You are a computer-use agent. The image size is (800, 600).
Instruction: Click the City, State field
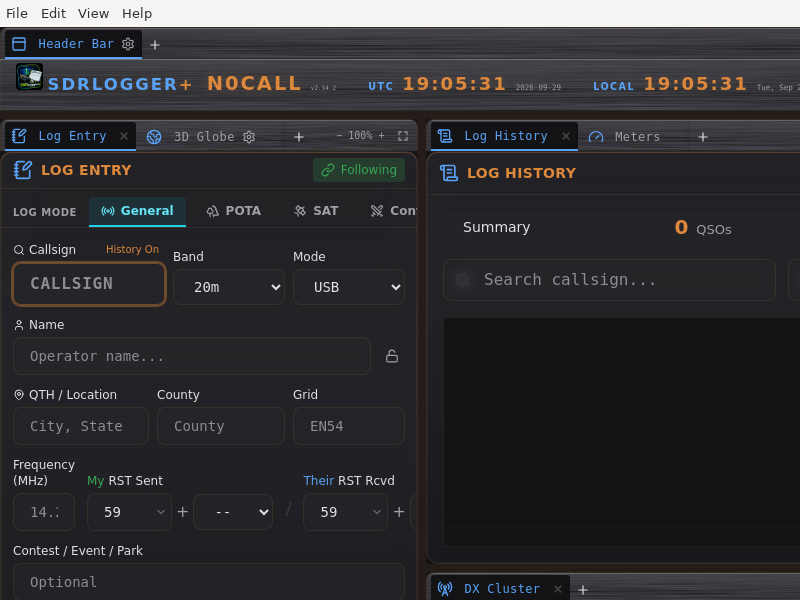click(81, 426)
